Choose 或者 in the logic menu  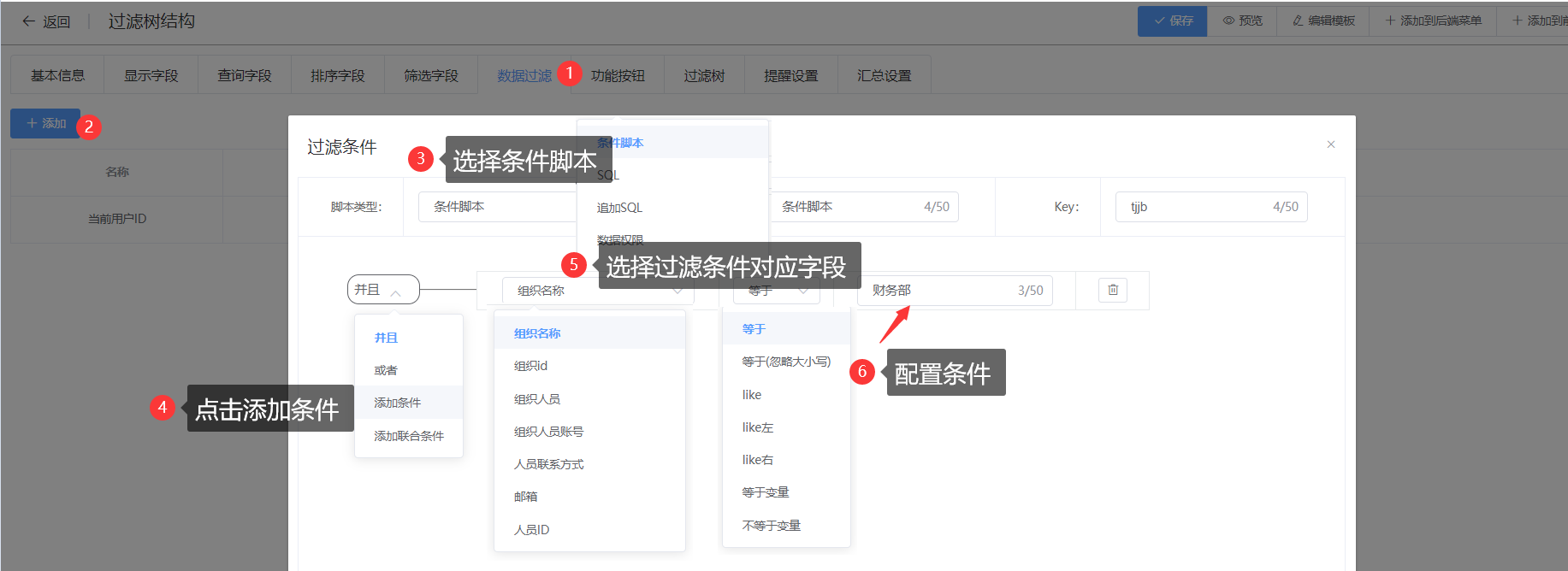386,370
